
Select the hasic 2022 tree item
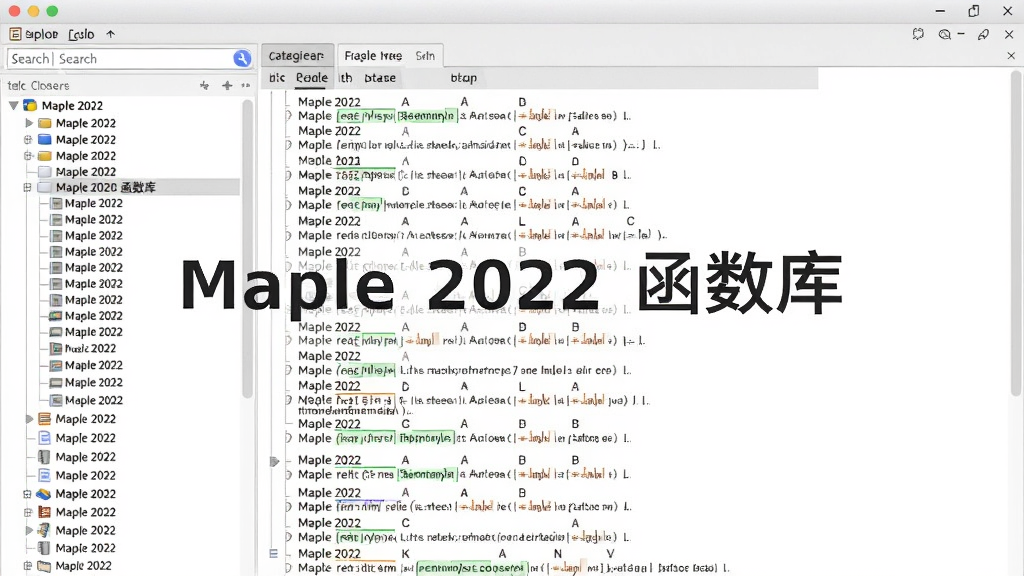tap(90, 349)
